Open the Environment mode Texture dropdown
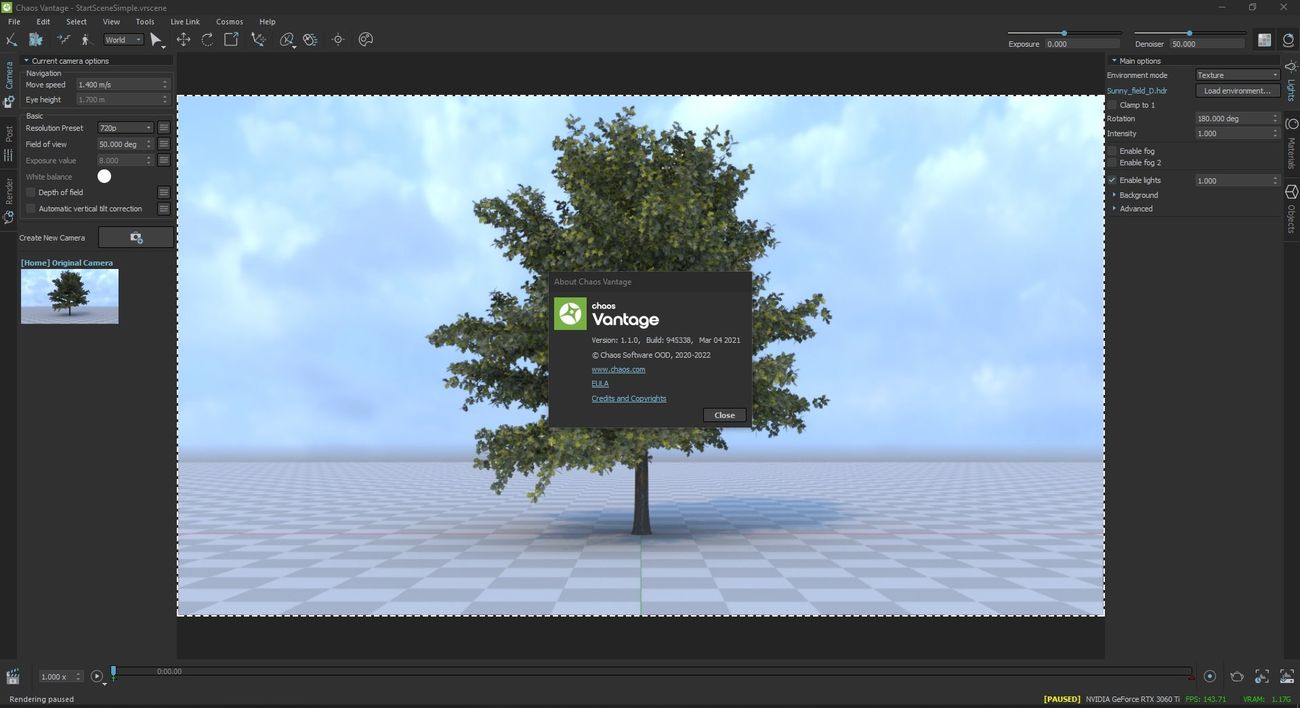Image resolution: width=1300 pixels, height=708 pixels. click(1237, 75)
